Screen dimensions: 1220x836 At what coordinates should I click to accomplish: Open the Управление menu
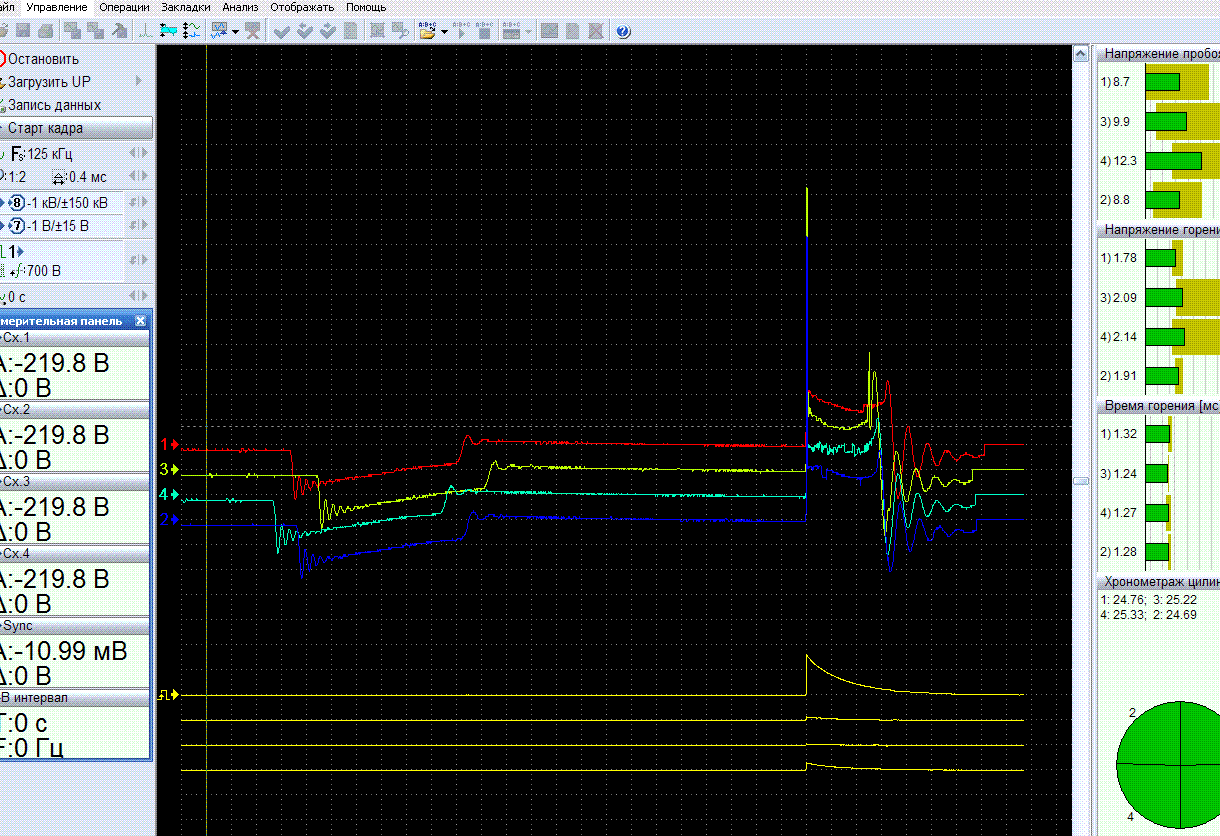57,7
